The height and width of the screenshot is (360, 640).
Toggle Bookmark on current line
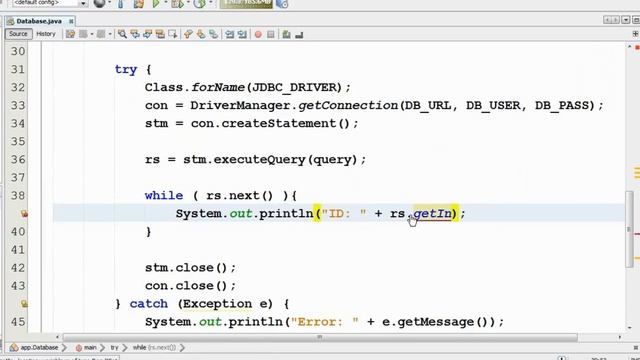(213, 34)
